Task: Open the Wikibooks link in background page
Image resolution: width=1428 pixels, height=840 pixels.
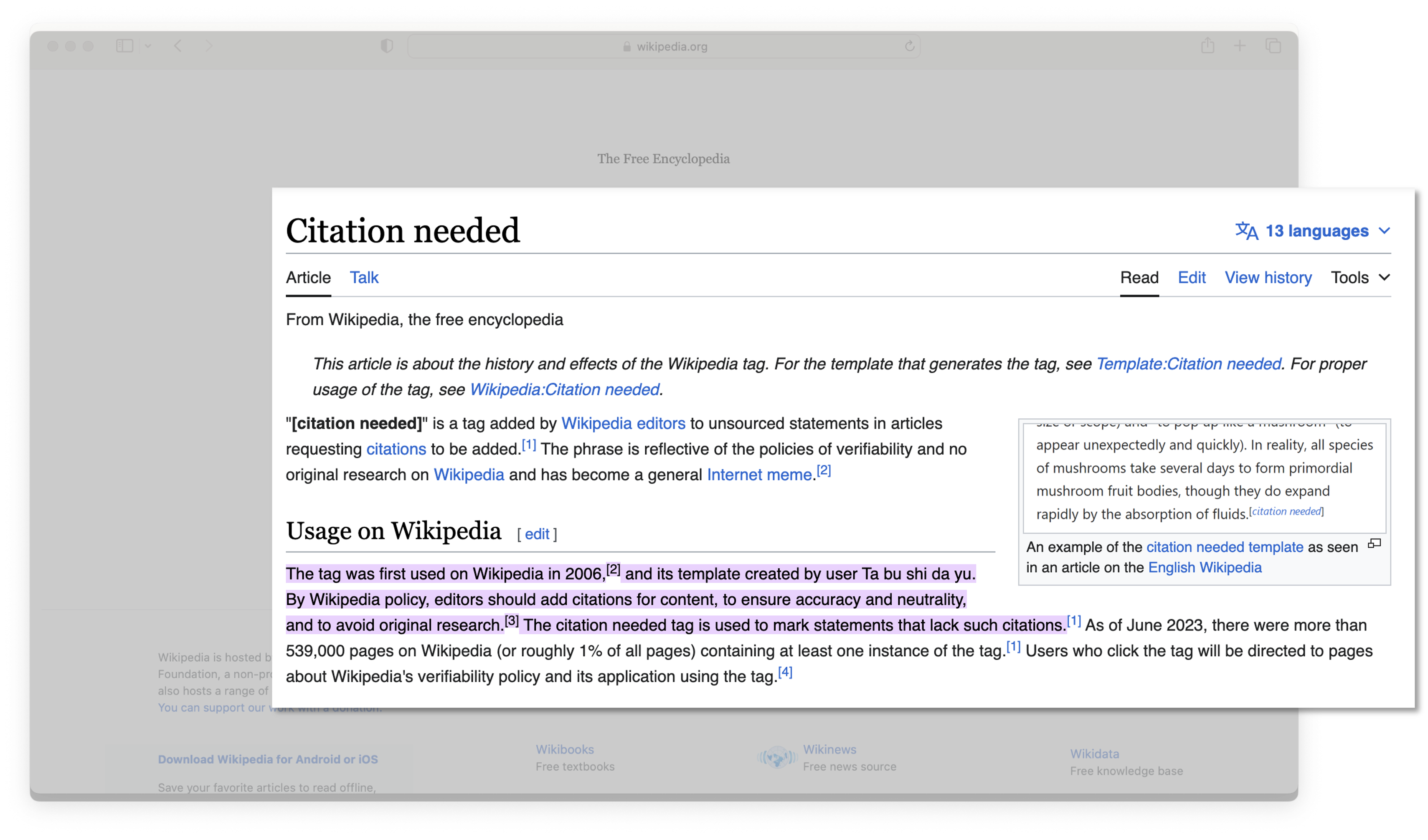Action: tap(564, 749)
